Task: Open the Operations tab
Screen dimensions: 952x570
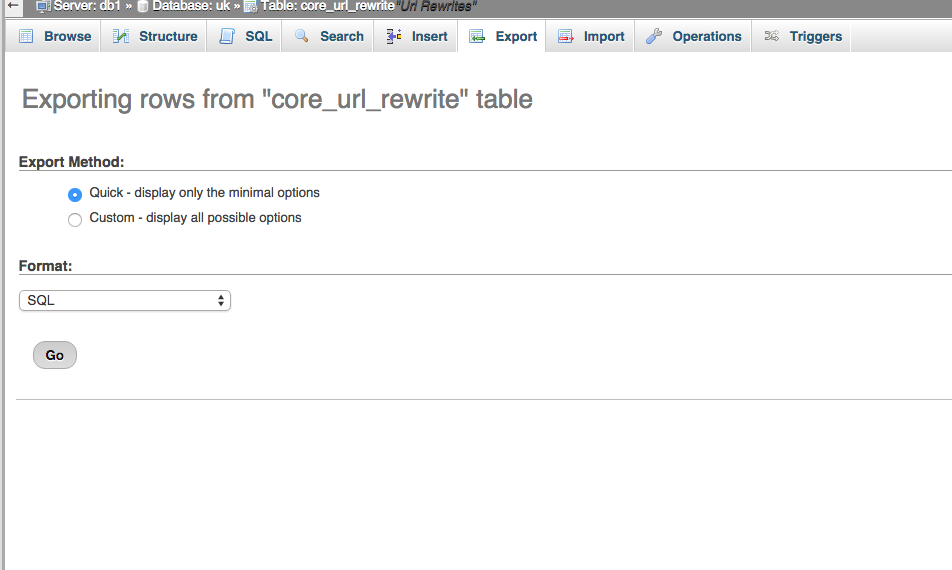Action: tap(693, 36)
